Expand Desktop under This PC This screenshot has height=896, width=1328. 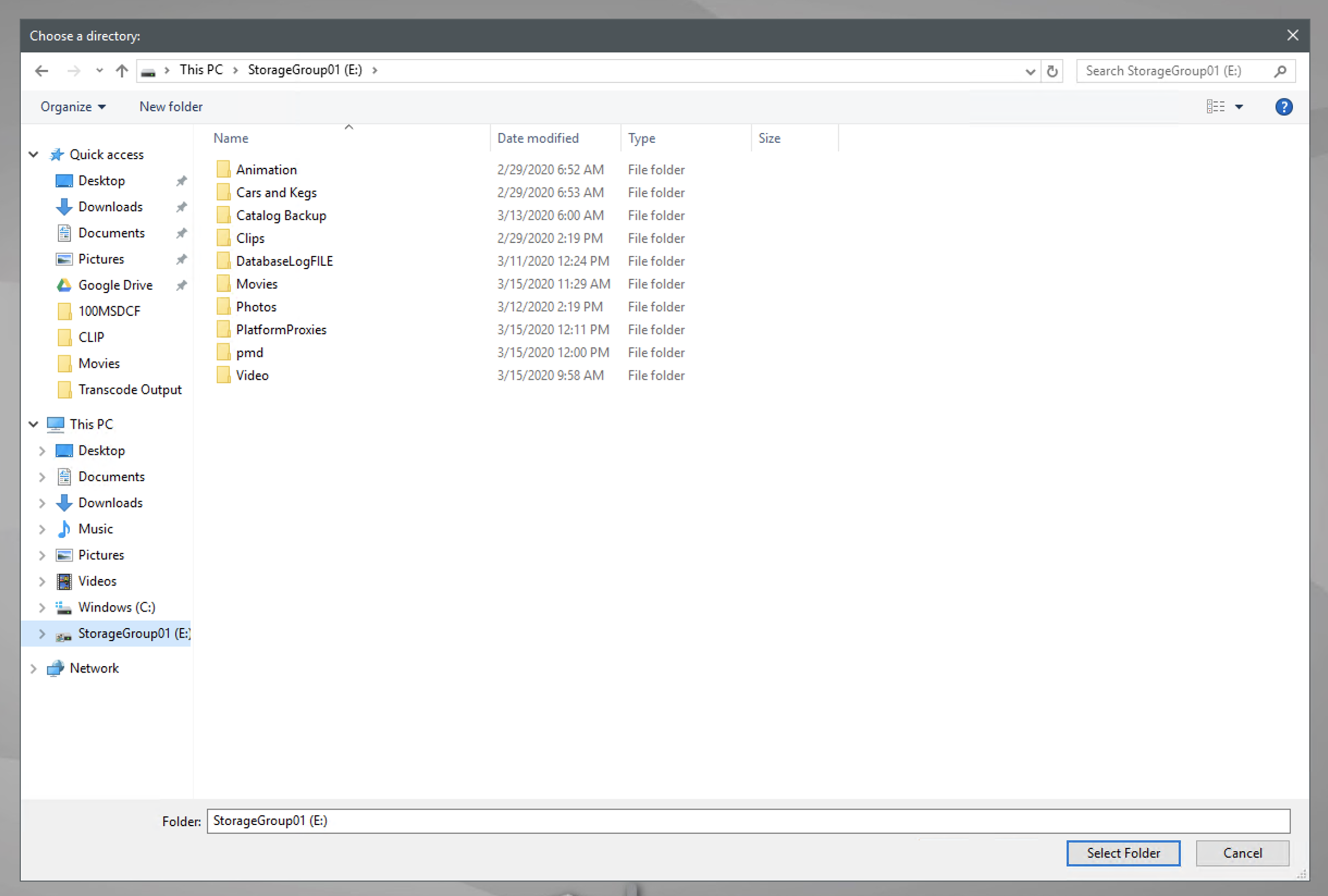point(42,451)
